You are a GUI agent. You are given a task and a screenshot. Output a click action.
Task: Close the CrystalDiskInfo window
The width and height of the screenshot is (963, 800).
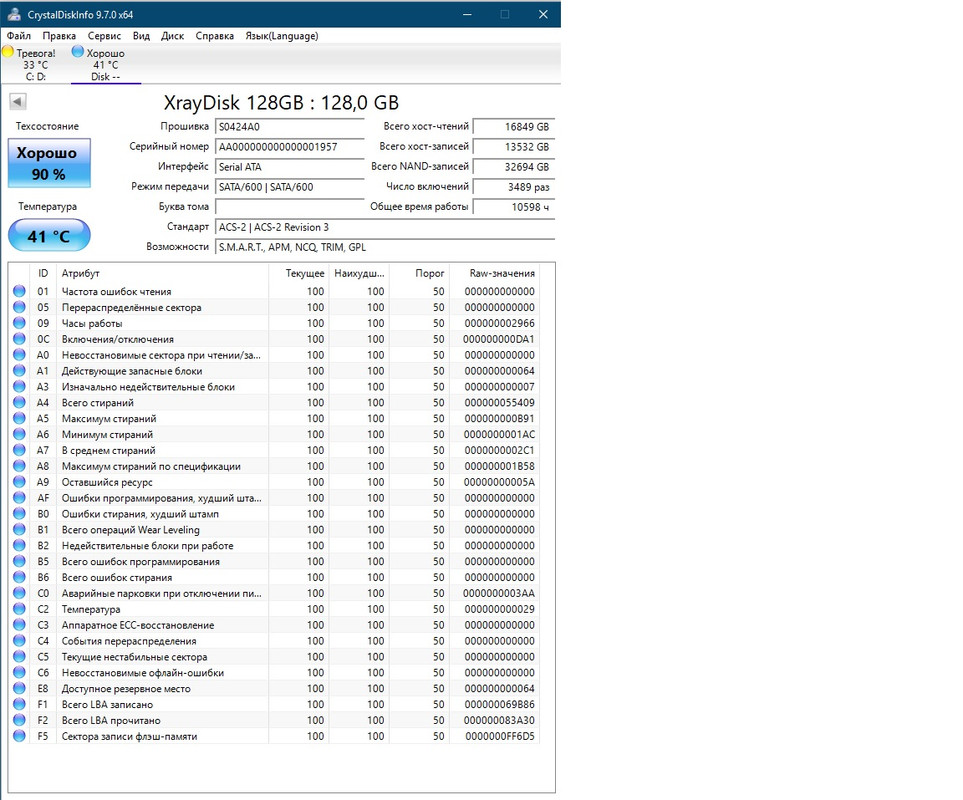543,14
